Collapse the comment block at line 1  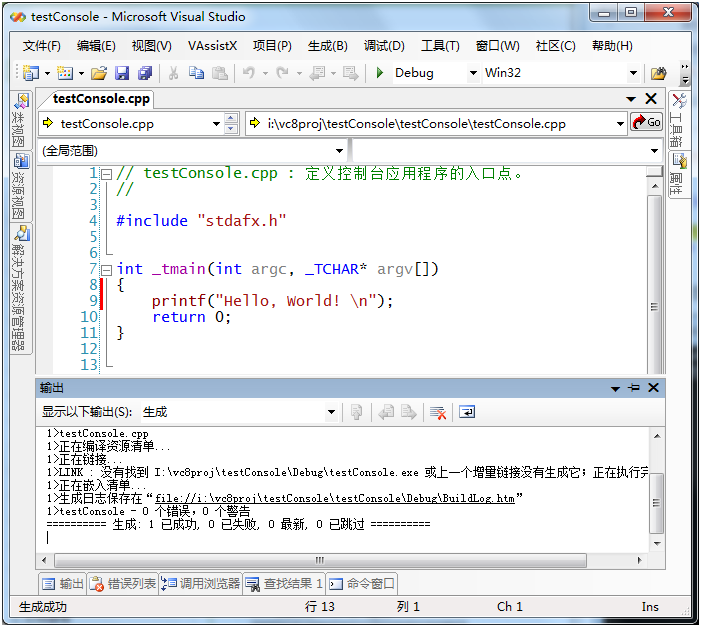coord(106,174)
